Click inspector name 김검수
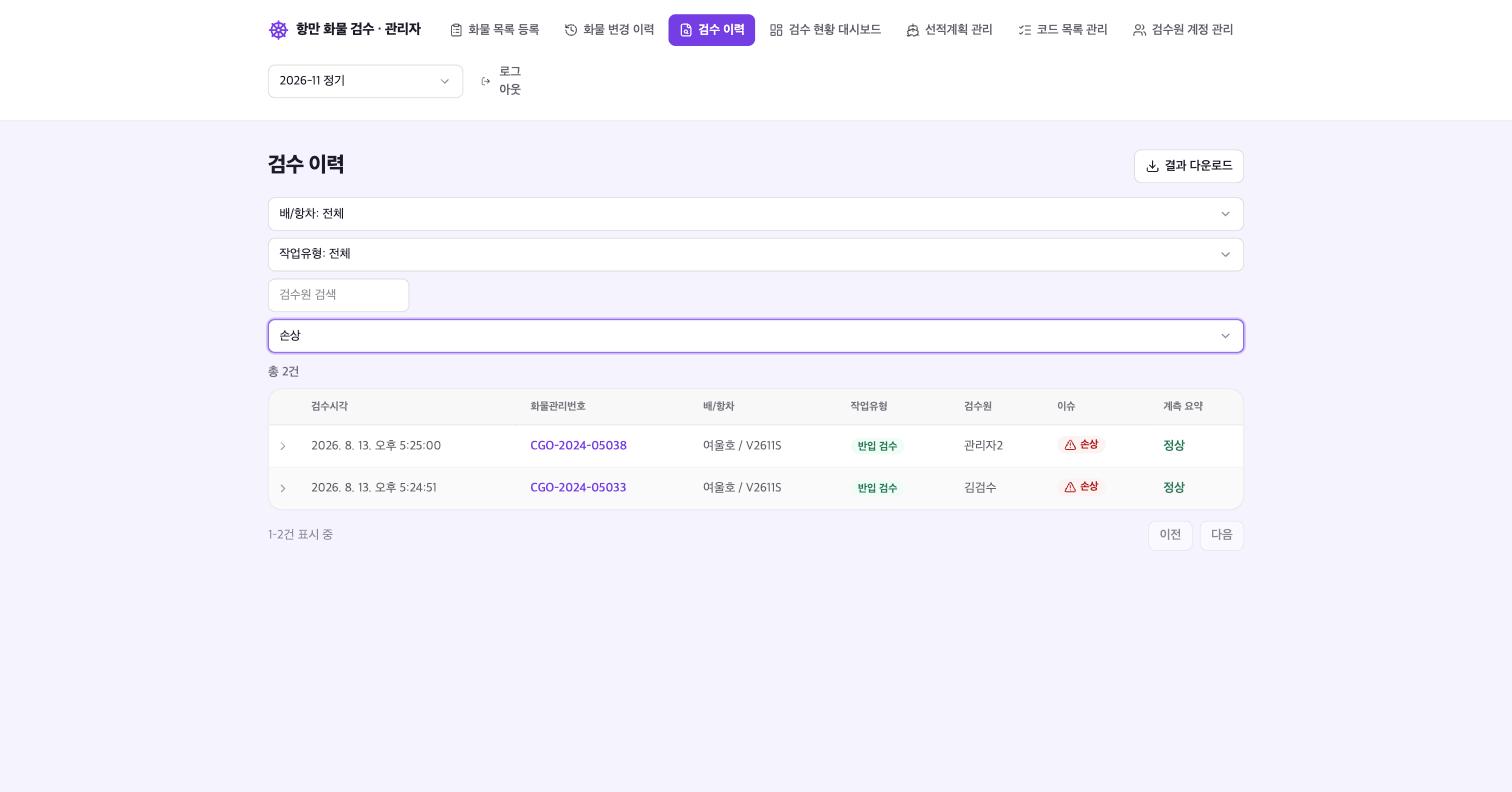This screenshot has height=792, width=1512. click(x=980, y=488)
